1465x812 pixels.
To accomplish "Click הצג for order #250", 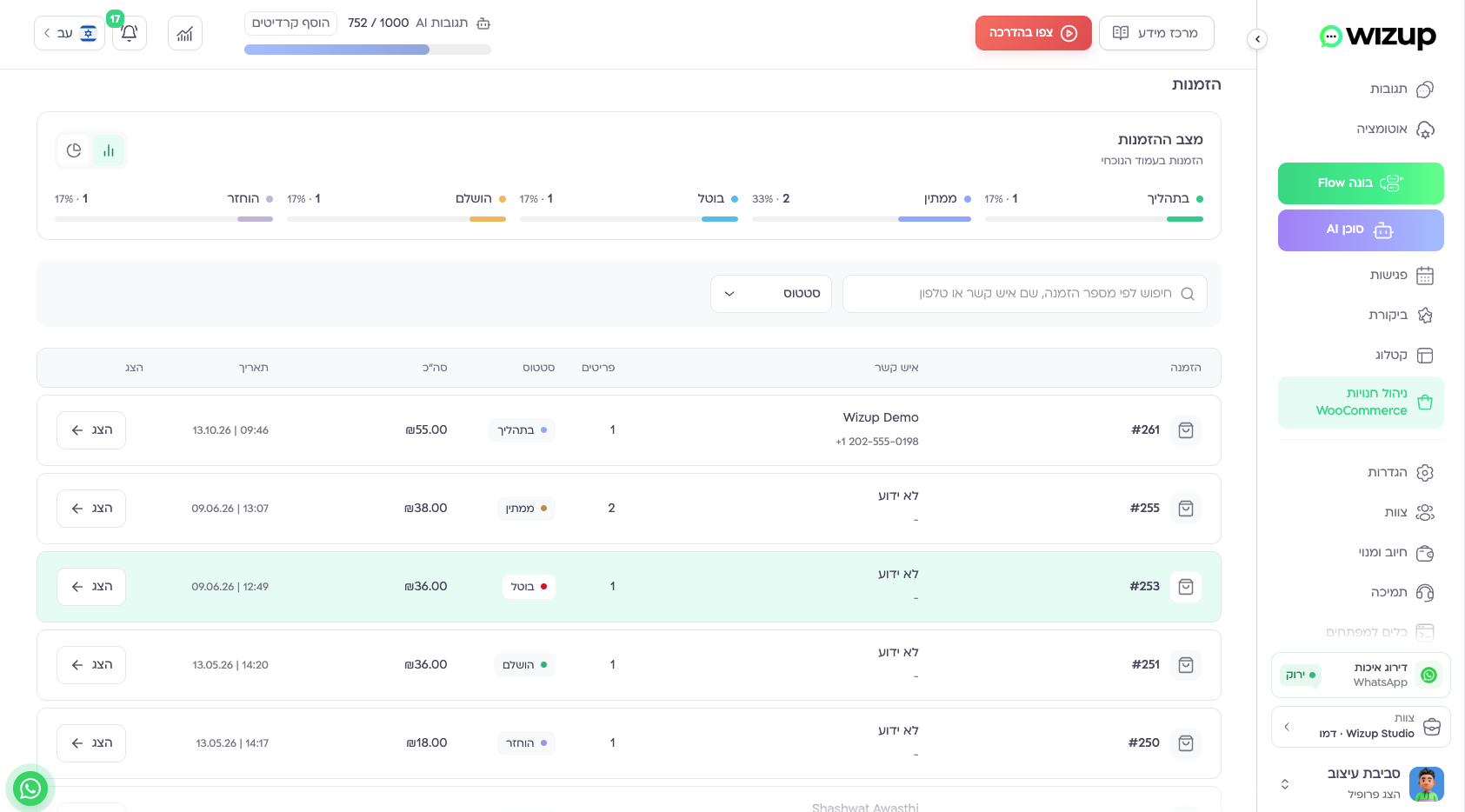I will pos(91,743).
